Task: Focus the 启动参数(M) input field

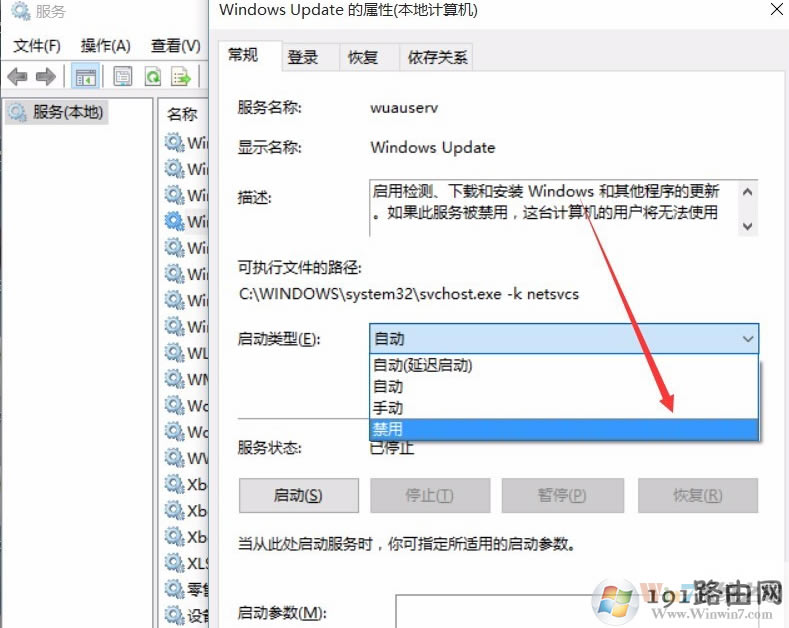Action: point(576,611)
